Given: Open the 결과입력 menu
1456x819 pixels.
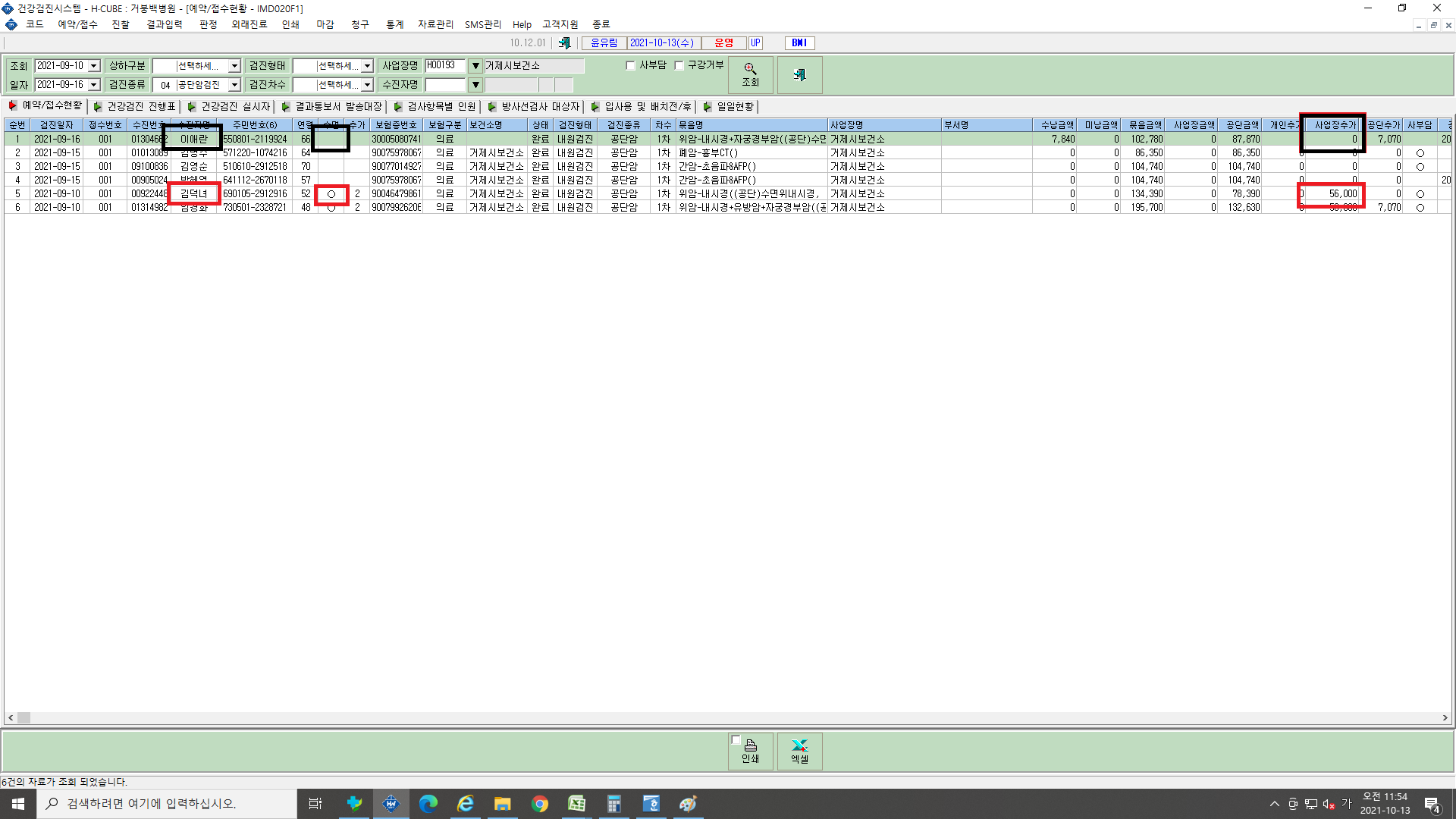Looking at the screenshot, I should [x=164, y=24].
